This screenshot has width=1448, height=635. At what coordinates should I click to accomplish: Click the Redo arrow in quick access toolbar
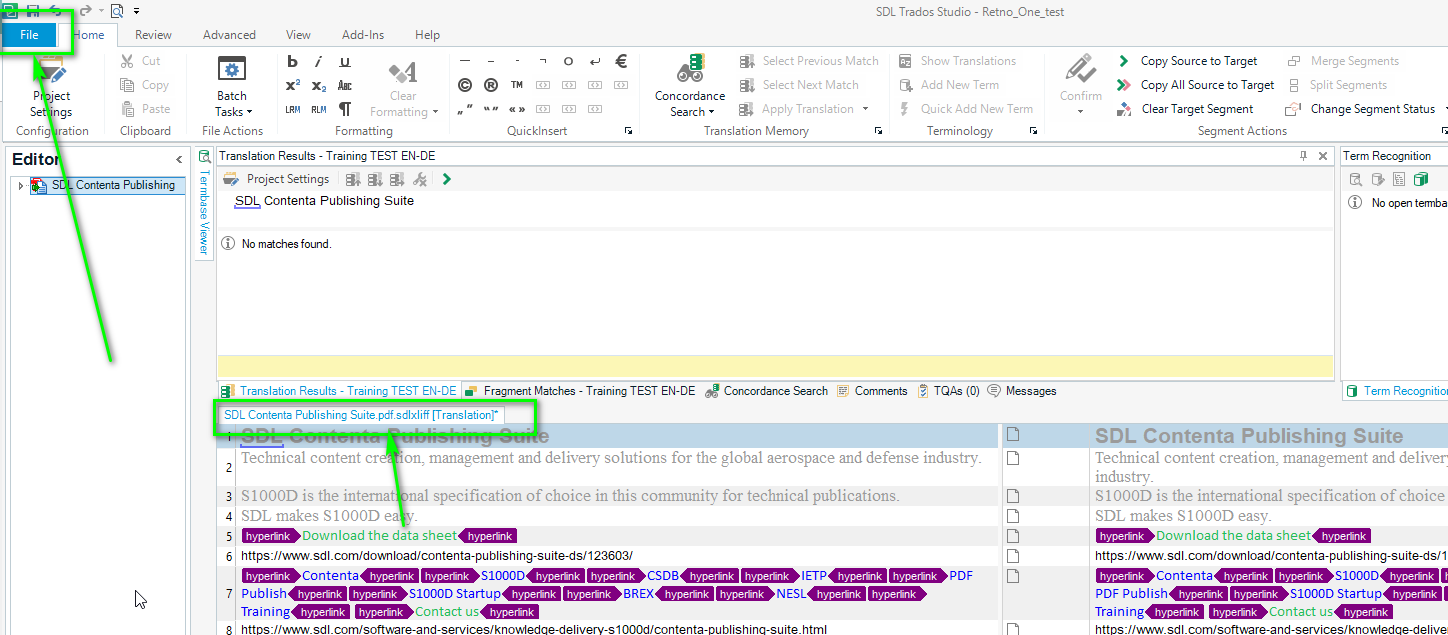[x=85, y=10]
